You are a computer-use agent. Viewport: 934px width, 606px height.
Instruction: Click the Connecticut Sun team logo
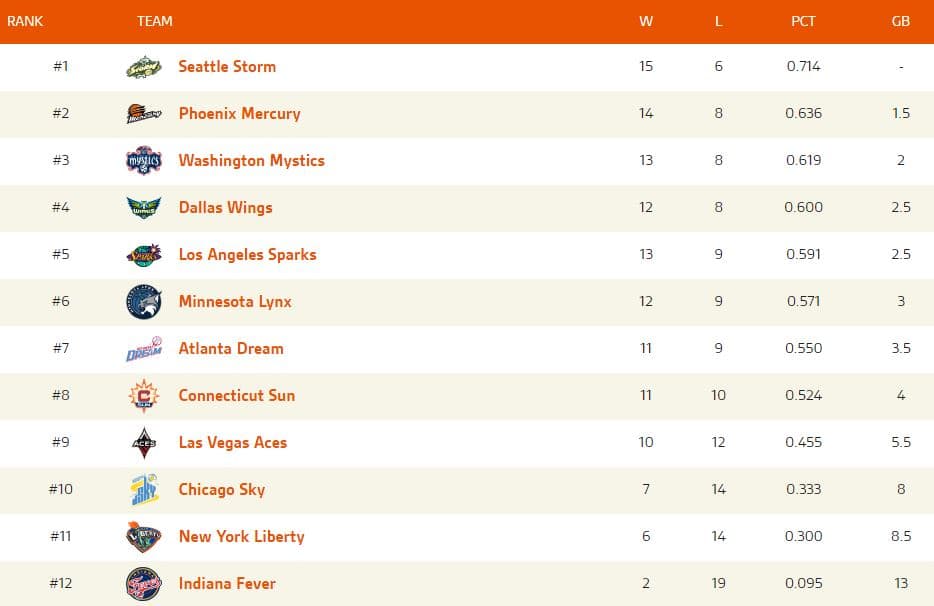pos(144,396)
